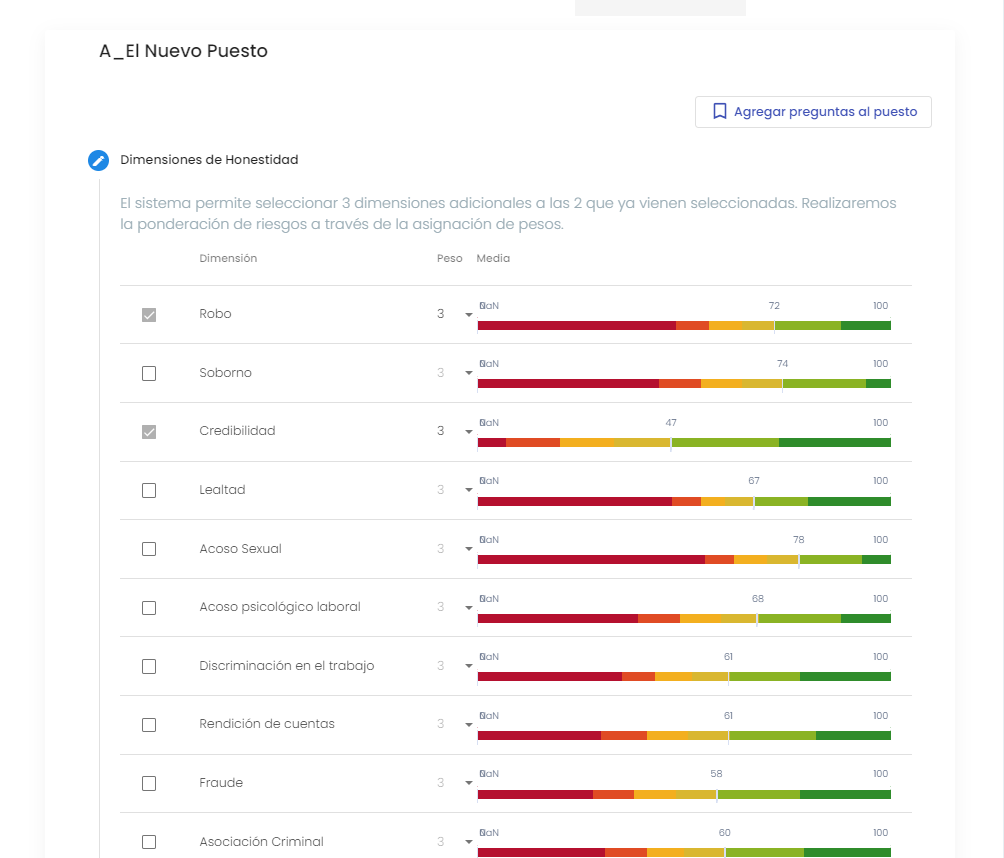The width and height of the screenshot is (1004, 858).
Task: Enable the Soborno dimension checkbox
Action: pos(149,373)
